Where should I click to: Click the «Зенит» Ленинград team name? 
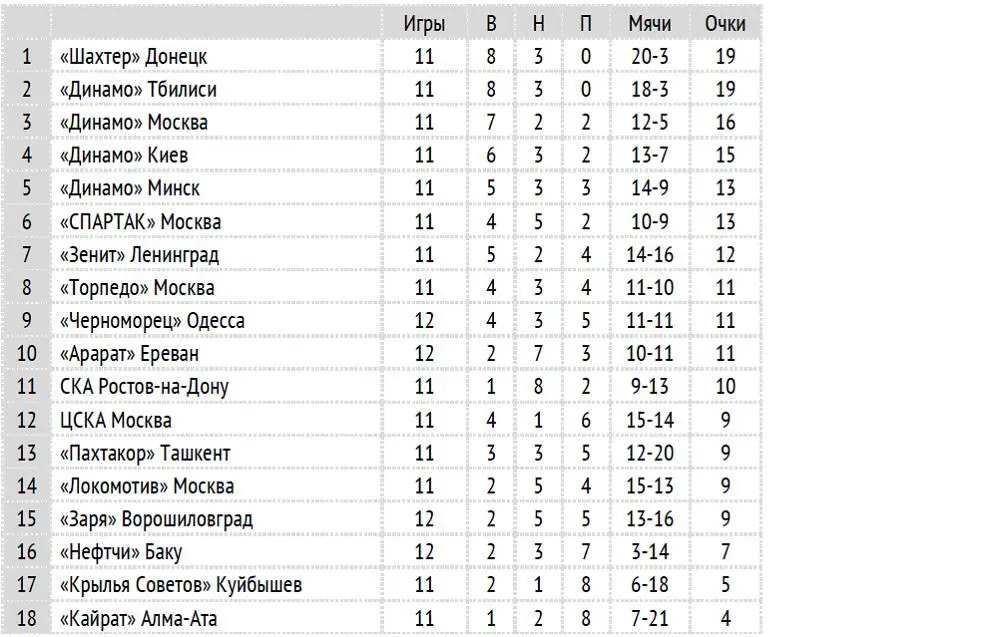[139, 255]
